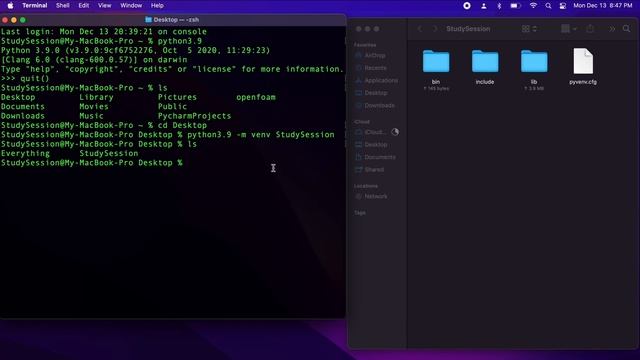Go forward in Finder window

tap(435, 29)
